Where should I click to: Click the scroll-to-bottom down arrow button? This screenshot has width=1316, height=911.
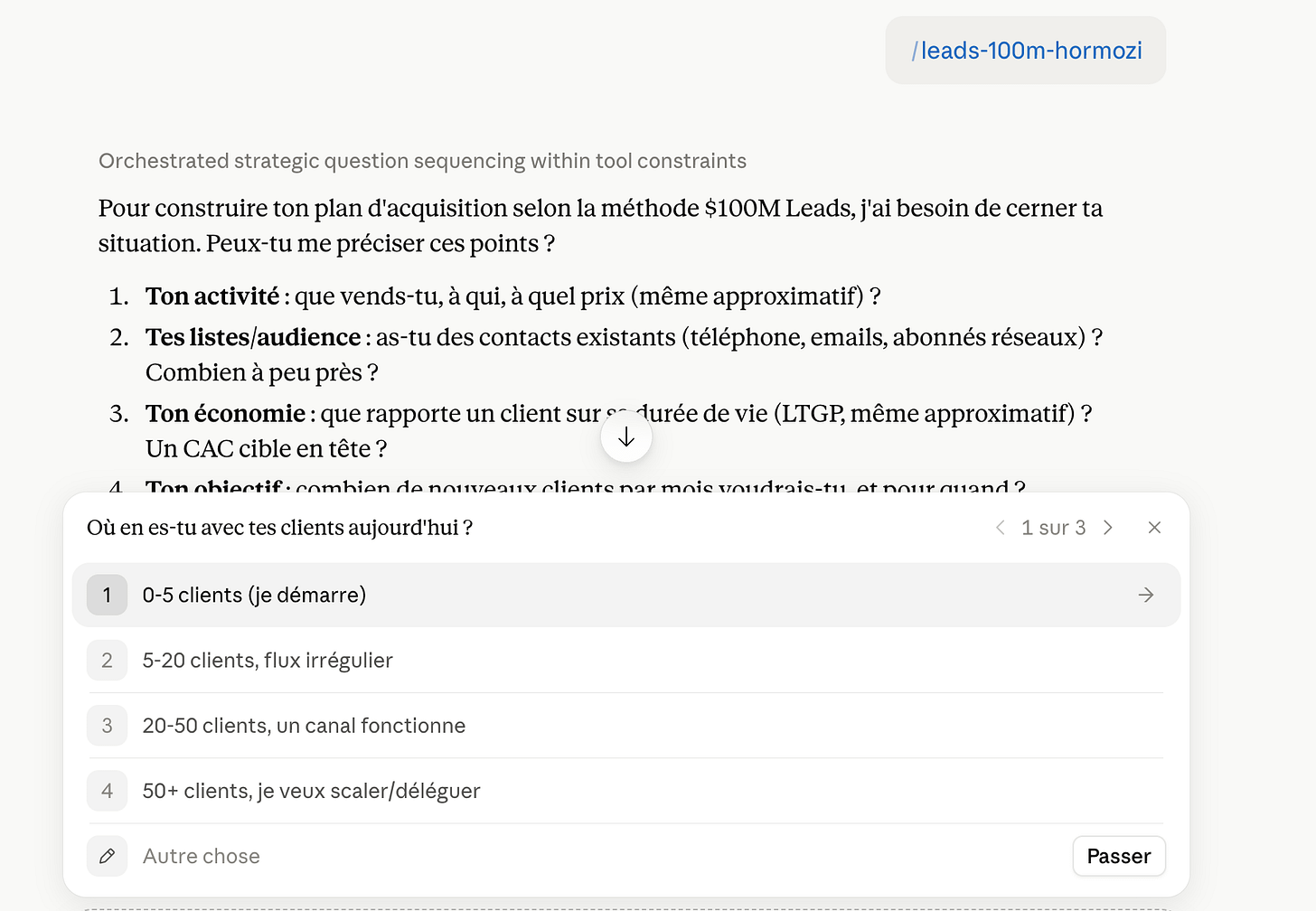coord(626,437)
